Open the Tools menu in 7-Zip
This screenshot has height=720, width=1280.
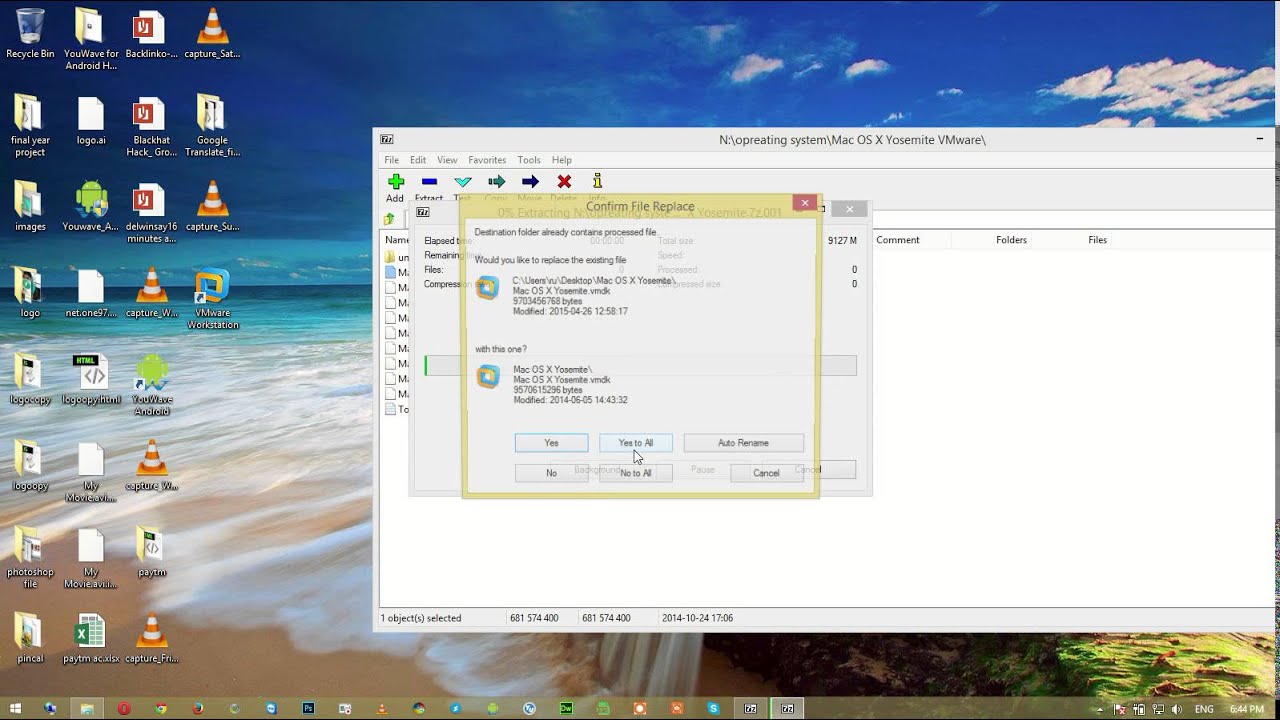[x=529, y=160]
